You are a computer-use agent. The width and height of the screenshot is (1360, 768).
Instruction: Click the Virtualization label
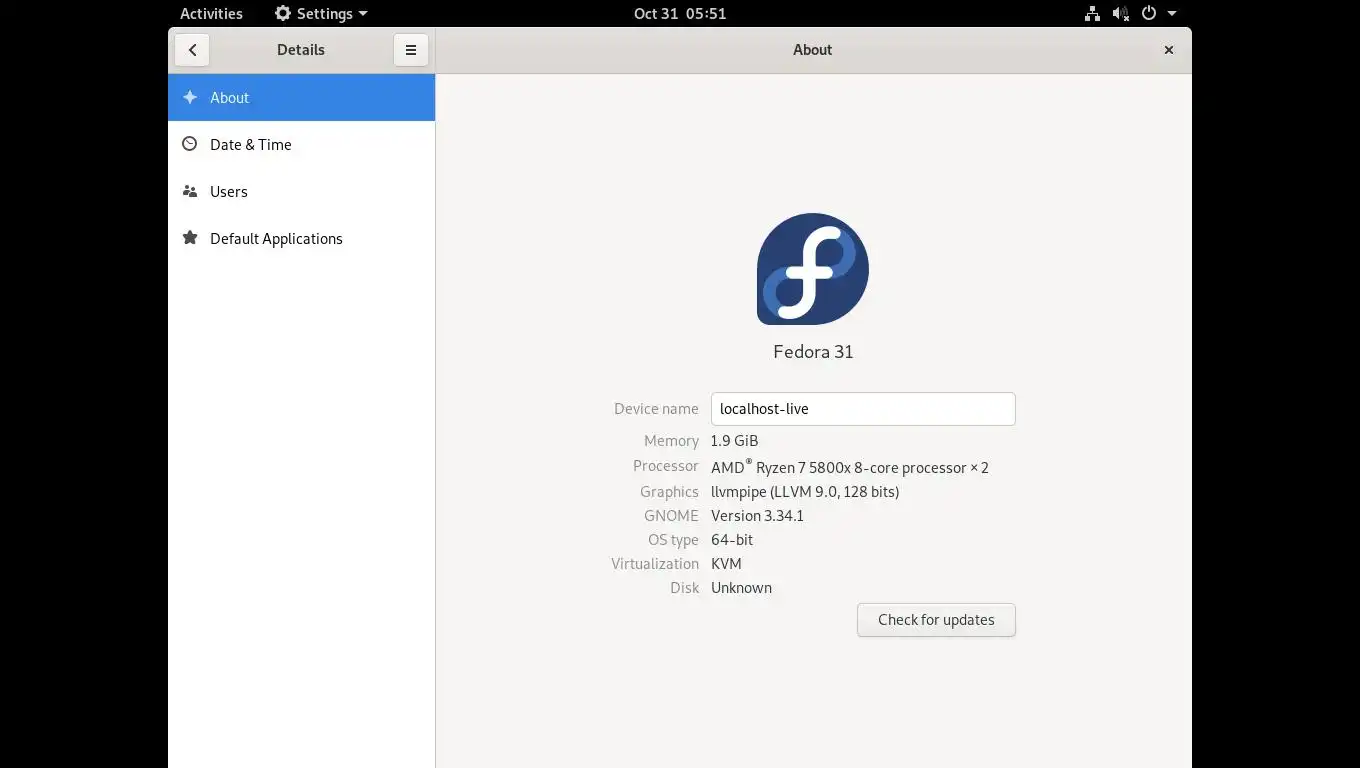click(655, 564)
